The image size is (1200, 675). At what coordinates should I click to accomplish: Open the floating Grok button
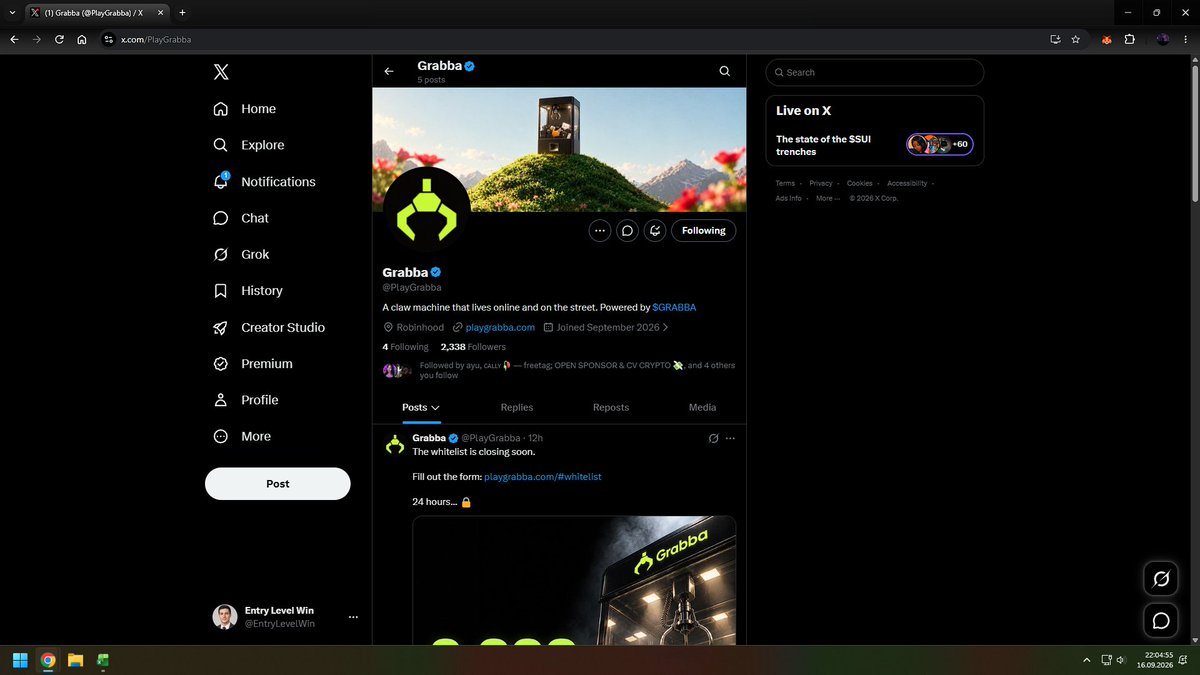[1161, 579]
